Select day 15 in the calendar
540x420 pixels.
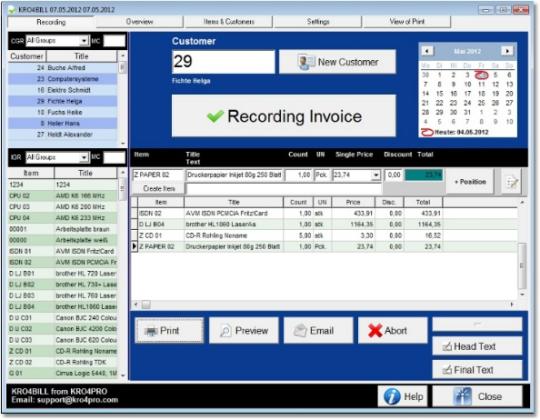[x=439, y=94]
